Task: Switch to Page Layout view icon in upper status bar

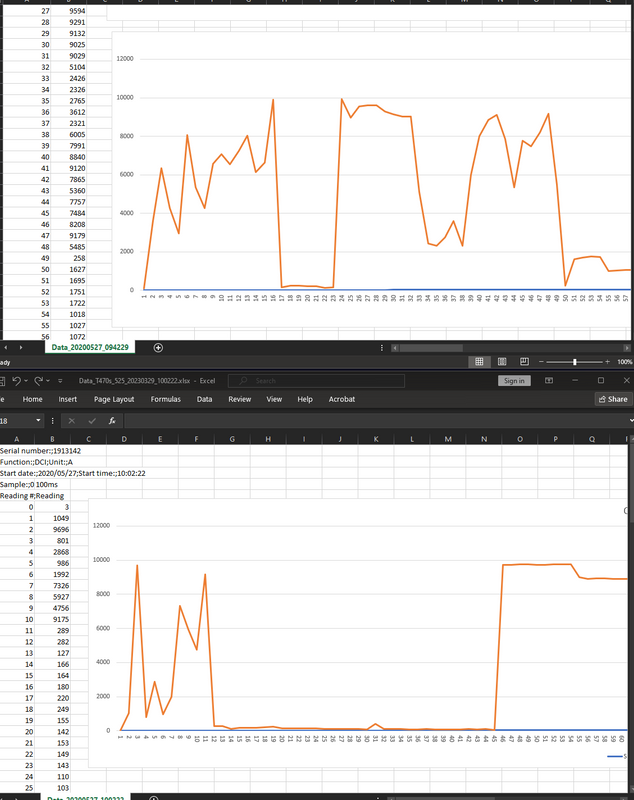Action: click(502, 362)
